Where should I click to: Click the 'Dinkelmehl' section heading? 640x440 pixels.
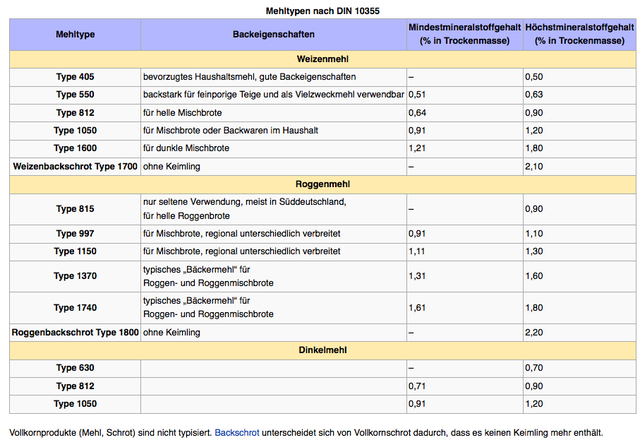(x=322, y=350)
